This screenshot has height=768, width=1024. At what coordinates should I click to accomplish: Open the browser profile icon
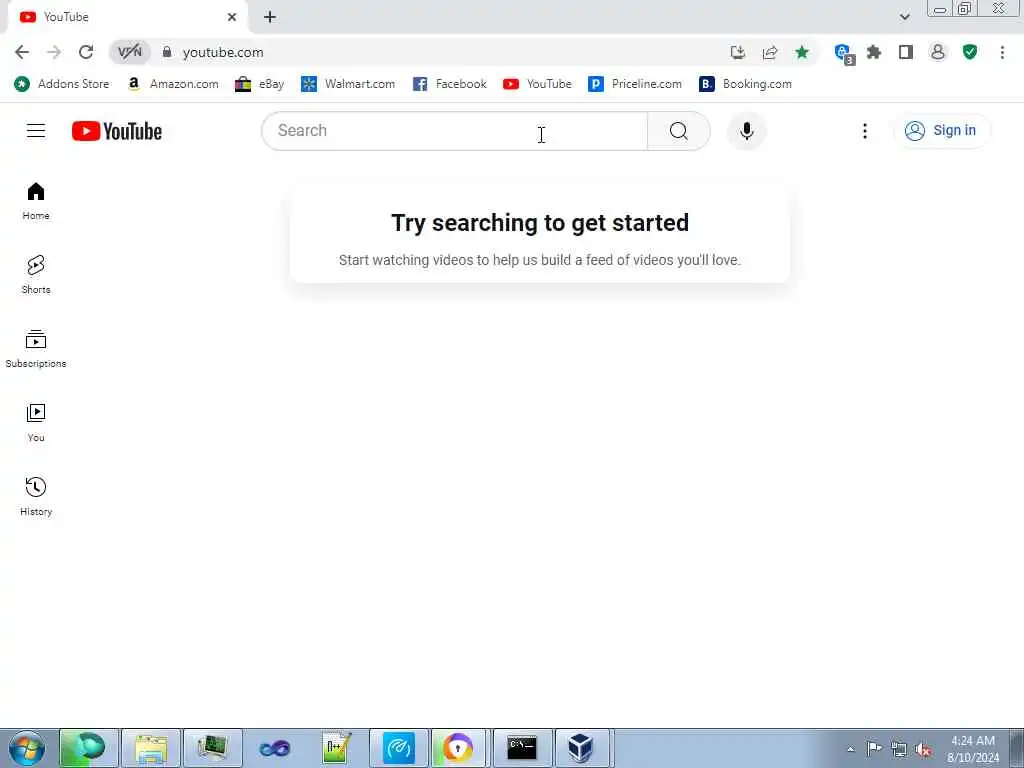point(938,52)
